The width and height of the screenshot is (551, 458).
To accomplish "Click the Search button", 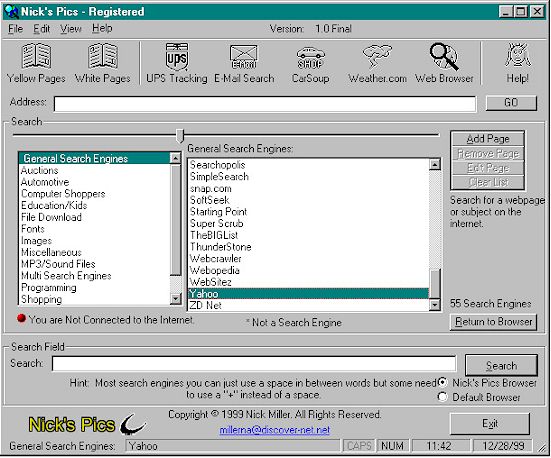I will pos(501,366).
